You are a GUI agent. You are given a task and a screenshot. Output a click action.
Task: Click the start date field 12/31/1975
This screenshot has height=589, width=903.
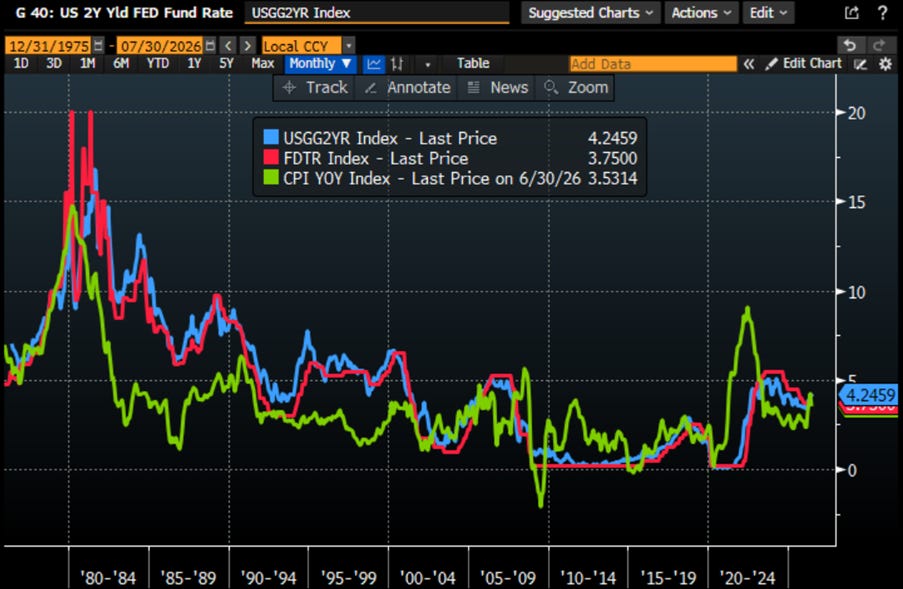48,45
